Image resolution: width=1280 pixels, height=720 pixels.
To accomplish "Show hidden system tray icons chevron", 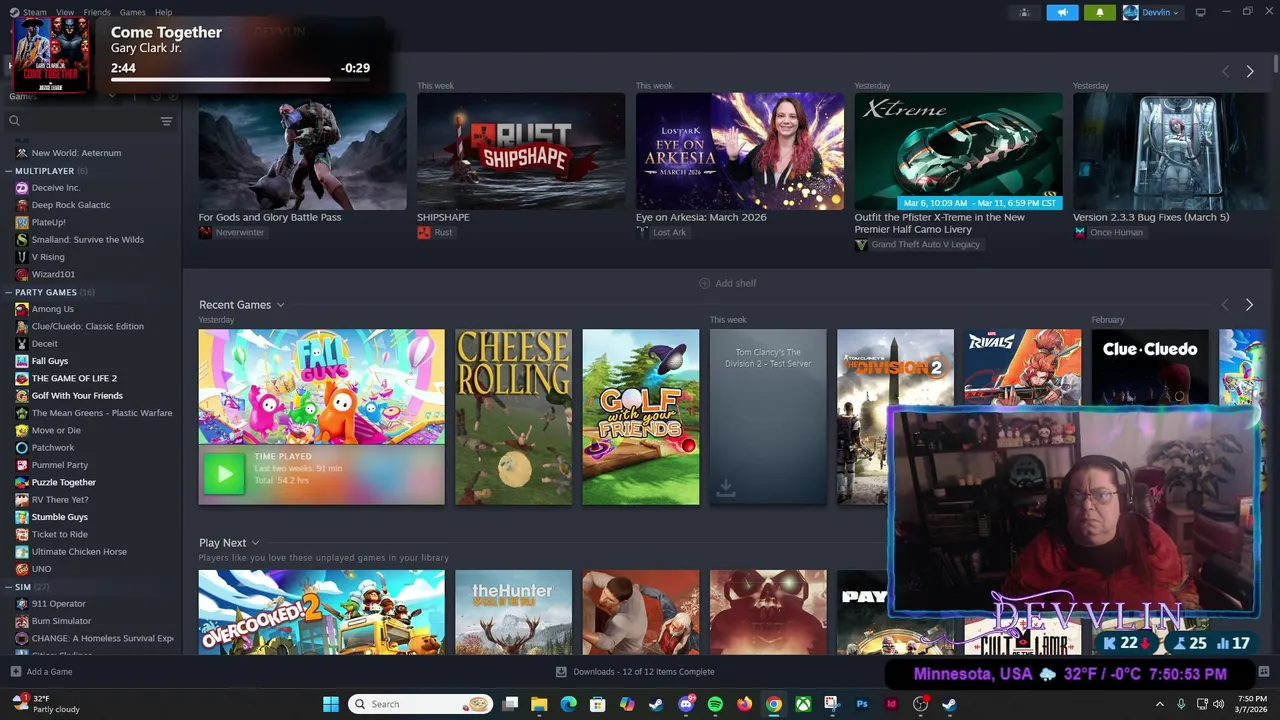I will (x=1160, y=704).
